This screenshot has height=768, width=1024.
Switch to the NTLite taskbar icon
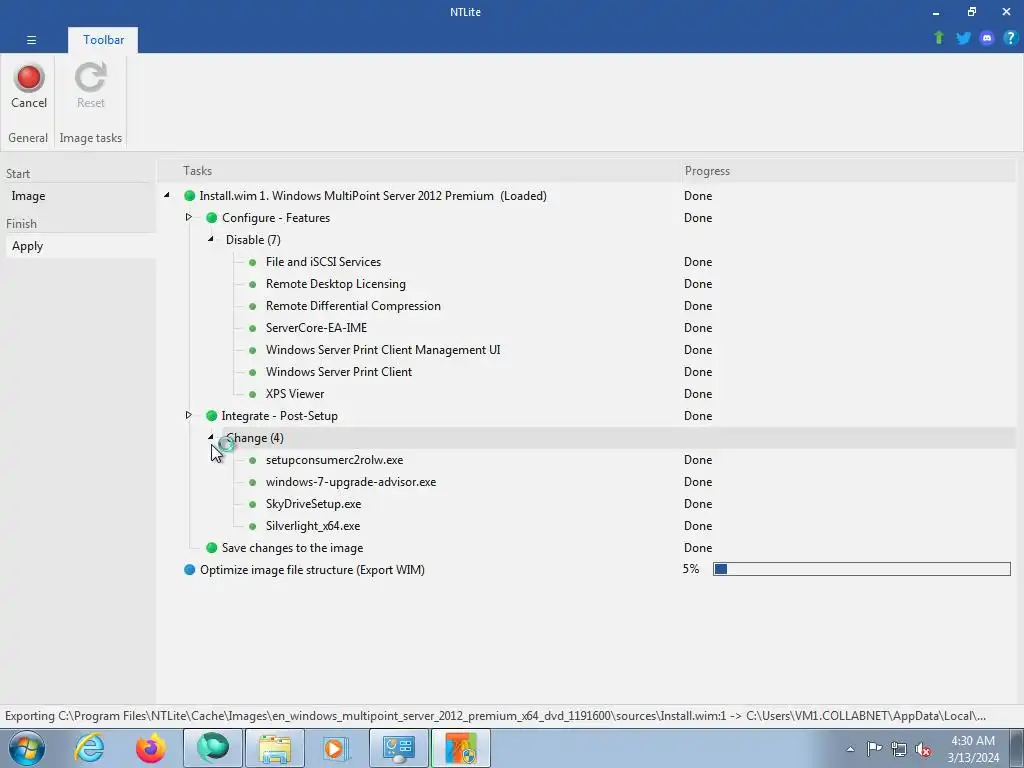pyautogui.click(x=461, y=748)
